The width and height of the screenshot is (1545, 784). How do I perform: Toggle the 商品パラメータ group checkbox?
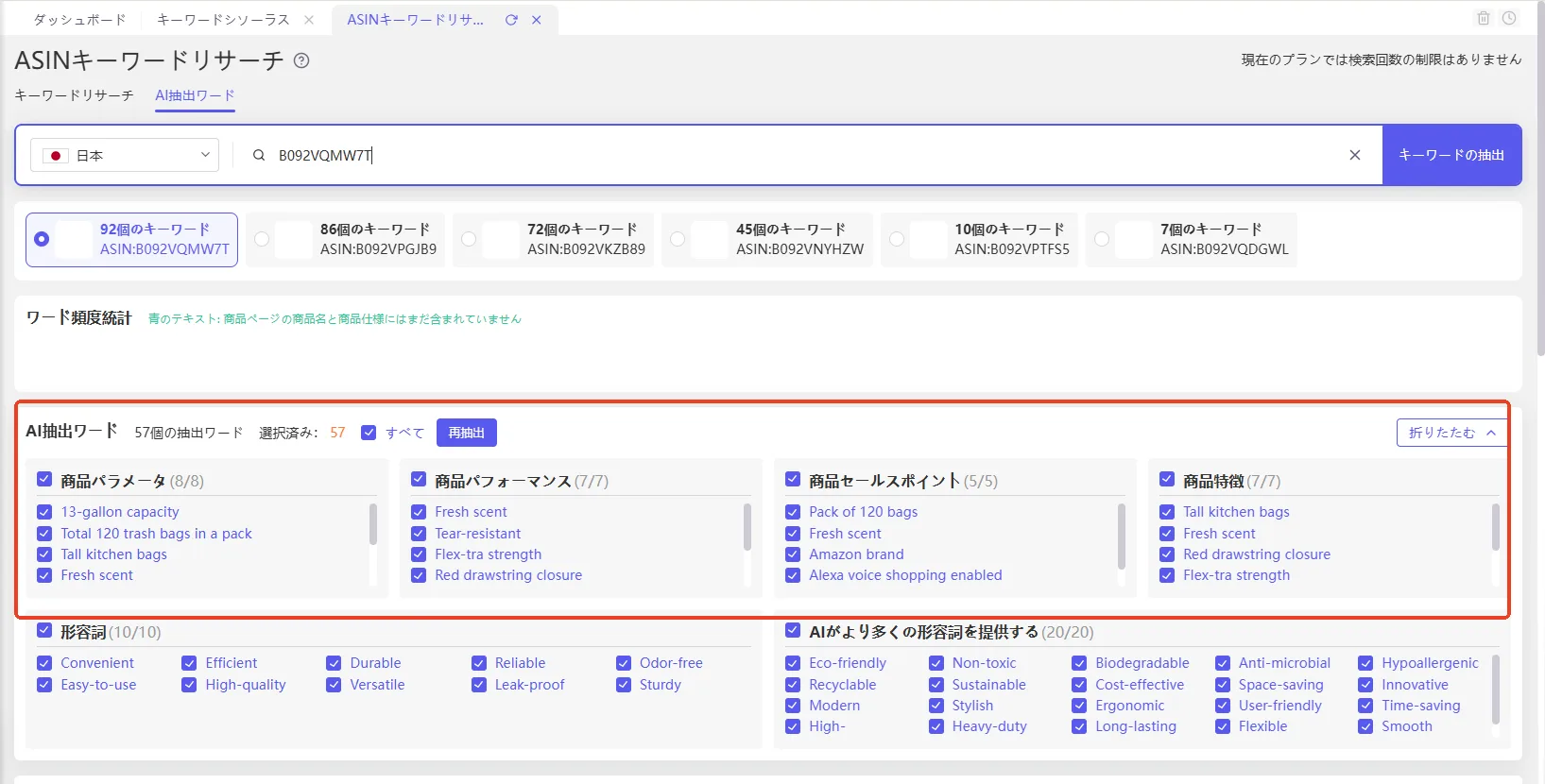click(x=44, y=479)
